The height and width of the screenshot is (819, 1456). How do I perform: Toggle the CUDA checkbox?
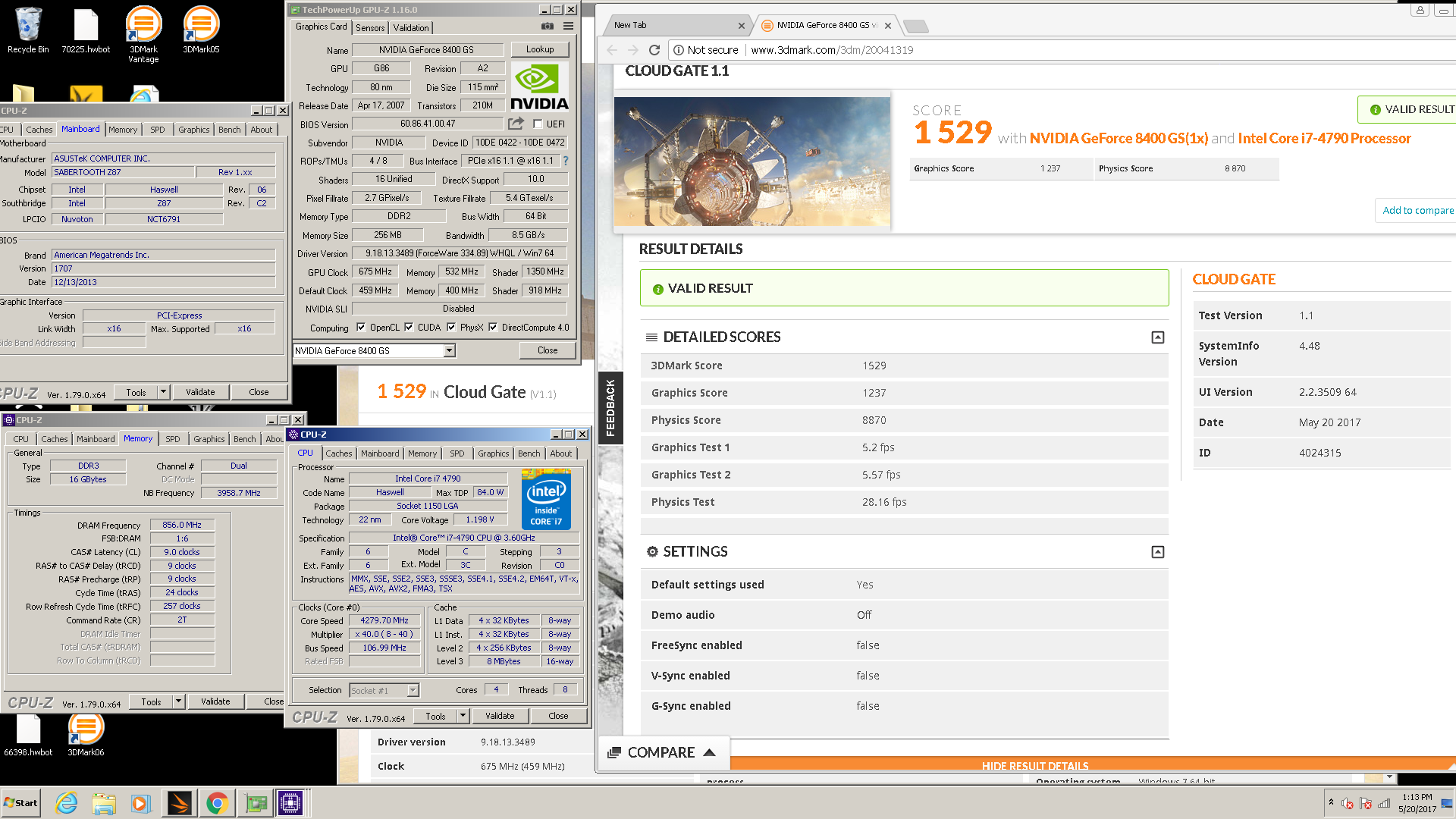click(x=409, y=328)
